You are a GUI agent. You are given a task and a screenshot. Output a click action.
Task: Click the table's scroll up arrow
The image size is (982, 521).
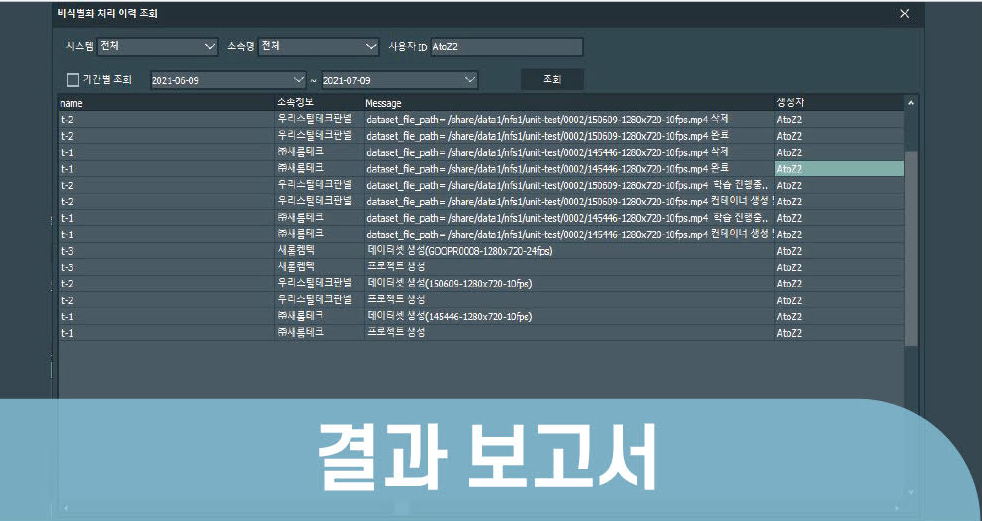[911, 103]
